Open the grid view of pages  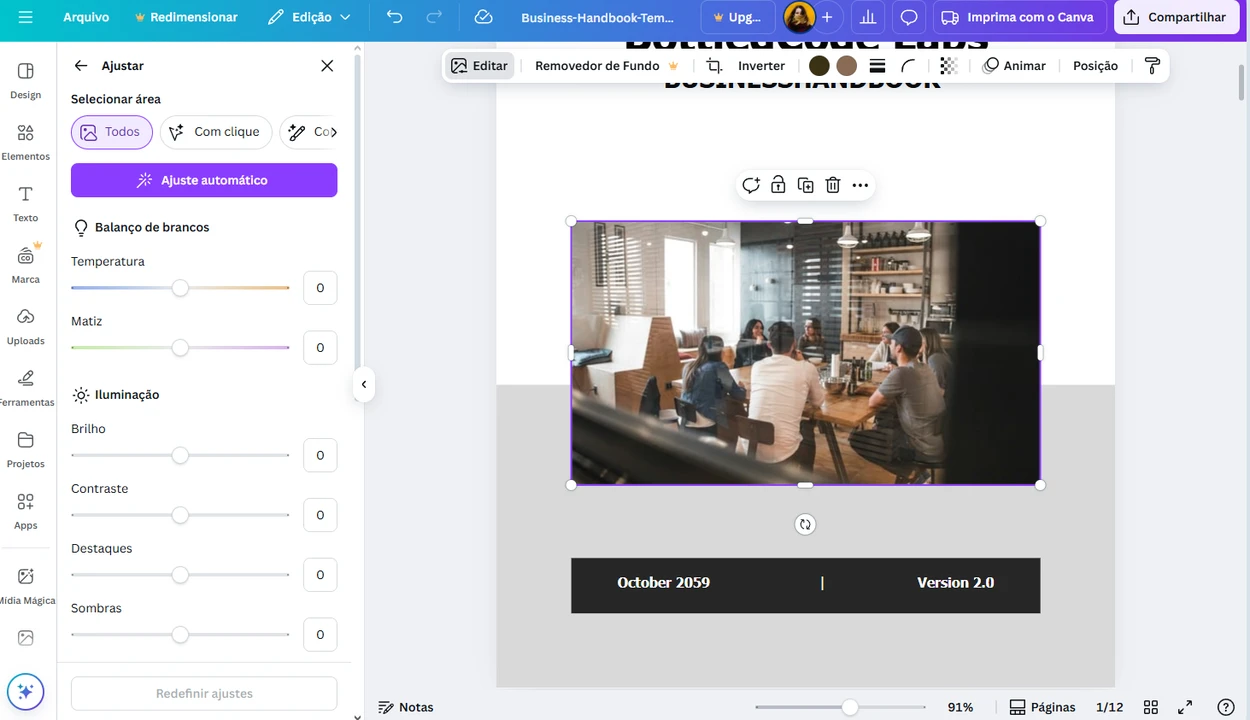pos(1151,707)
